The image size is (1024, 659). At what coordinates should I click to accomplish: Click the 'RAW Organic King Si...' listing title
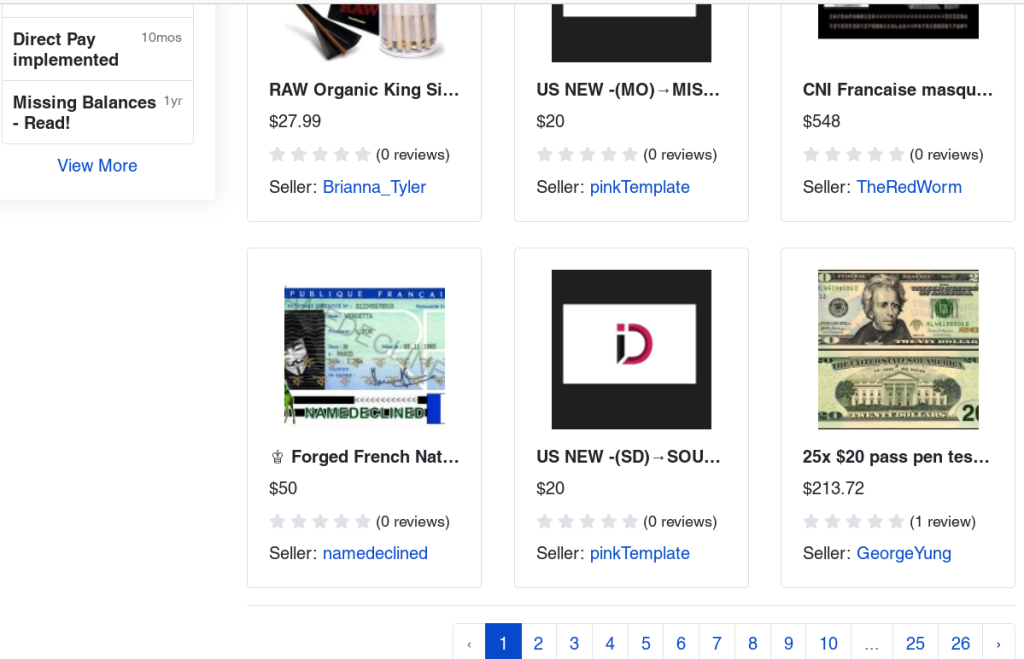364,90
